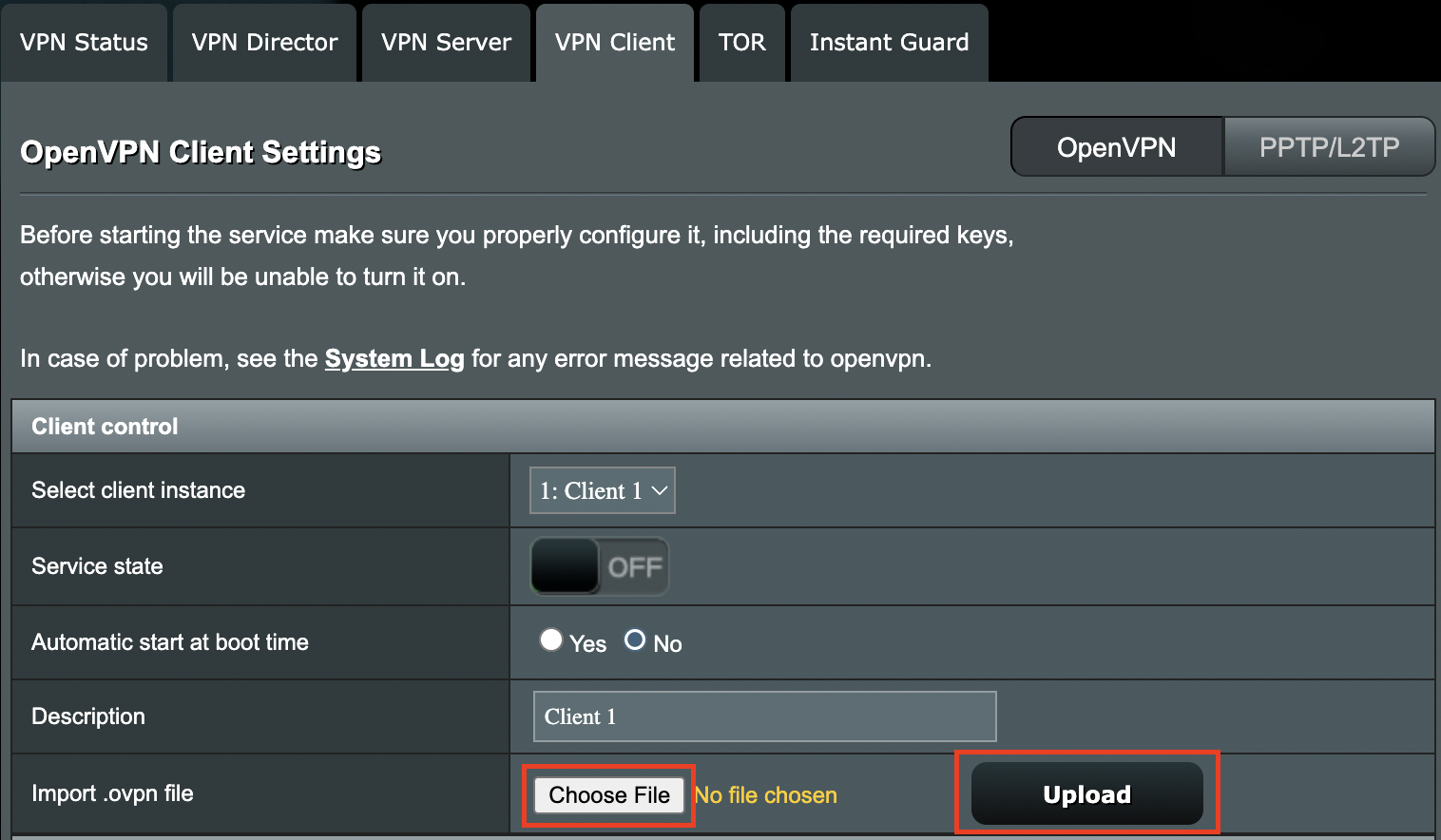
Task: Click the OFF label on the service switch
Action: pyautogui.click(x=635, y=567)
